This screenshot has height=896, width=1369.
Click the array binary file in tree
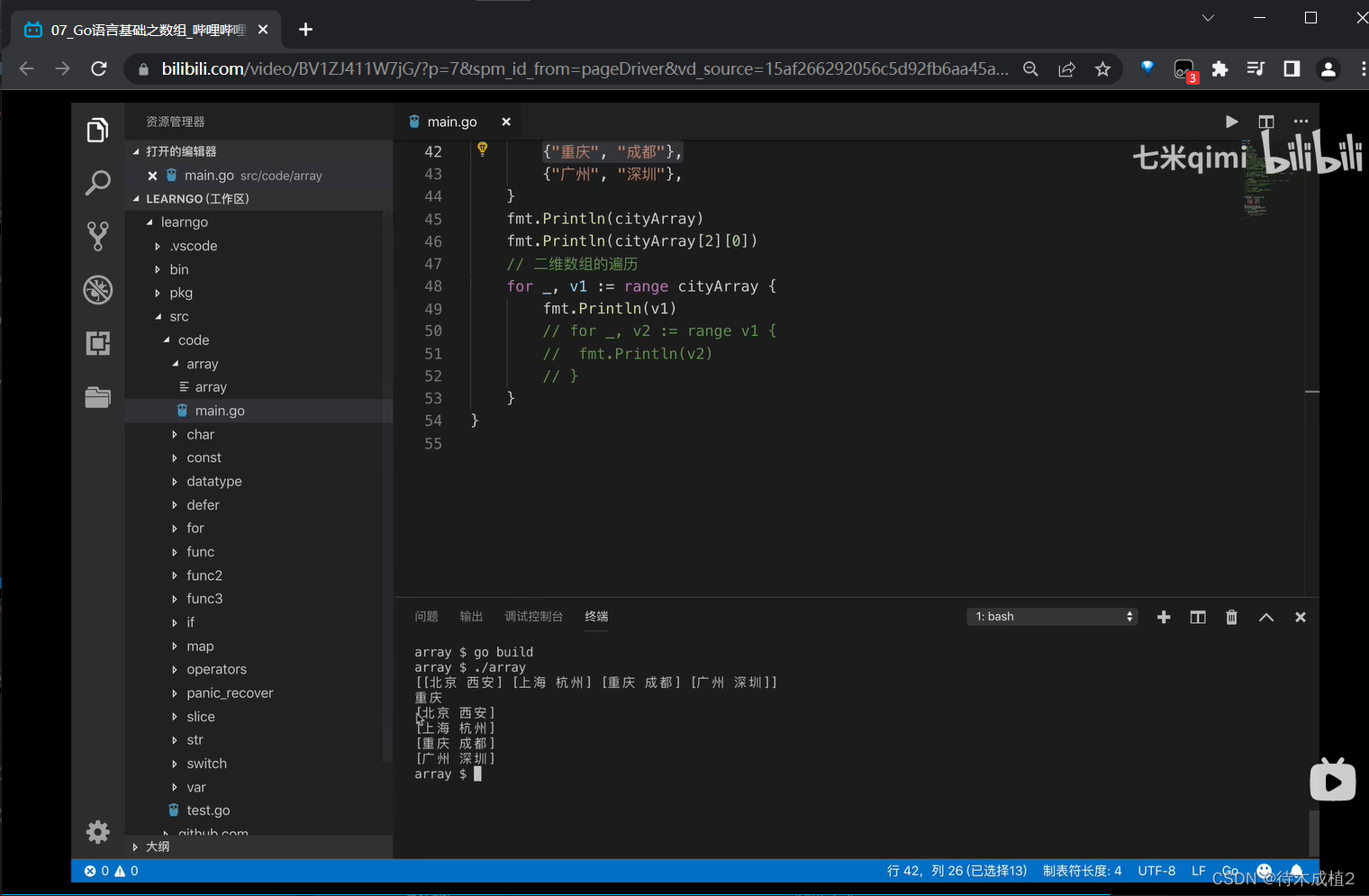[x=211, y=387]
